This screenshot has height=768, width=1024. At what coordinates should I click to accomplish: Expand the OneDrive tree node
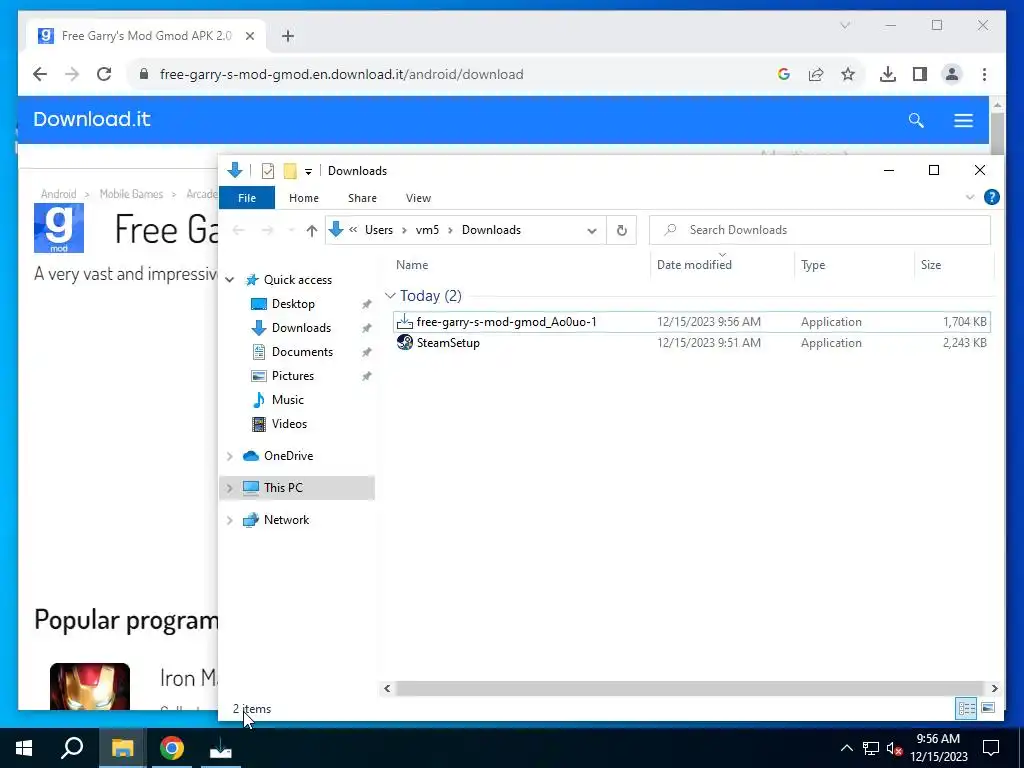230,456
